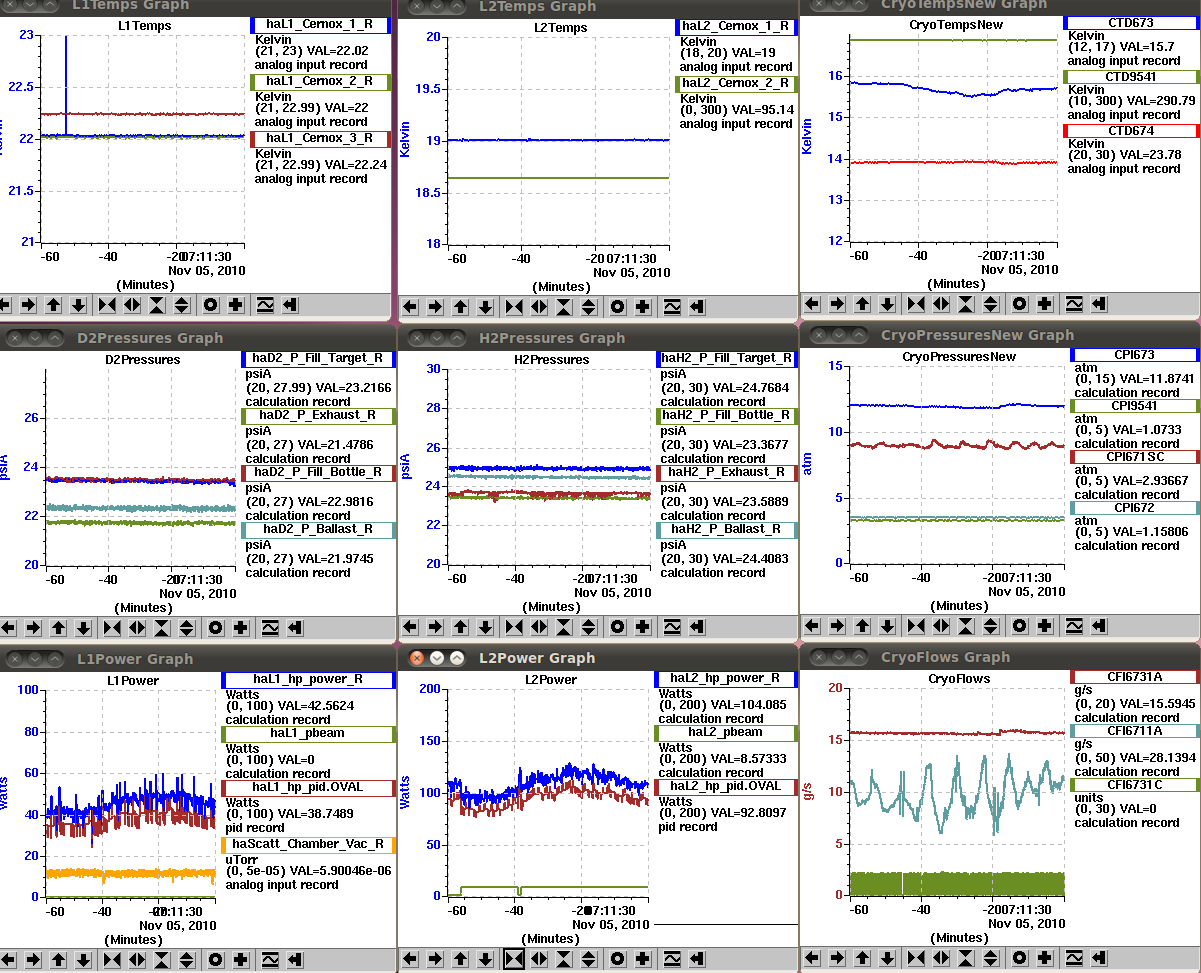Viewport: 1201px width, 973px height.
Task: Zoom in vertically on L1Temps graph
Action: (x=157, y=305)
